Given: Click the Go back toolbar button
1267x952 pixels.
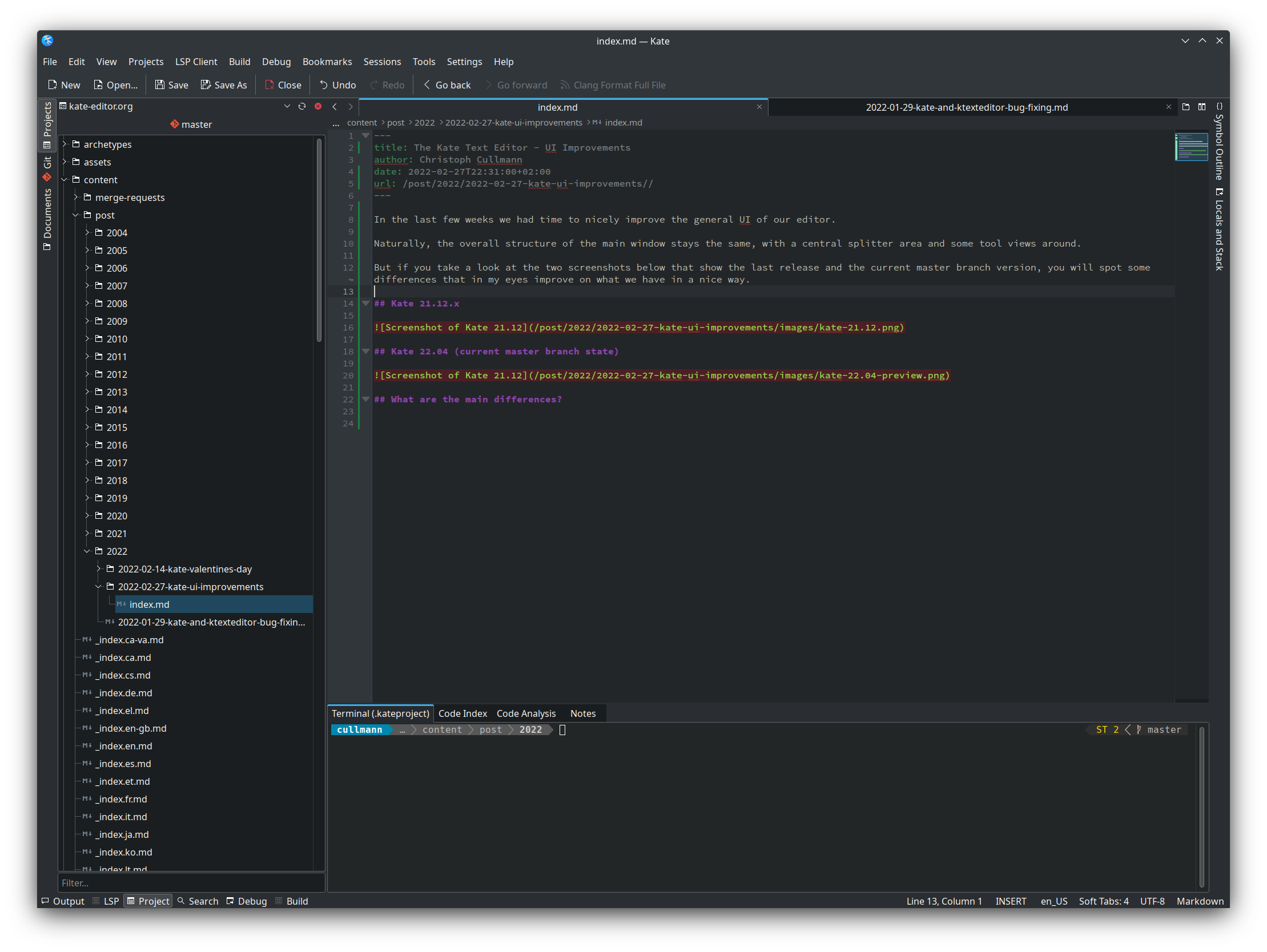Looking at the screenshot, I should (x=447, y=84).
